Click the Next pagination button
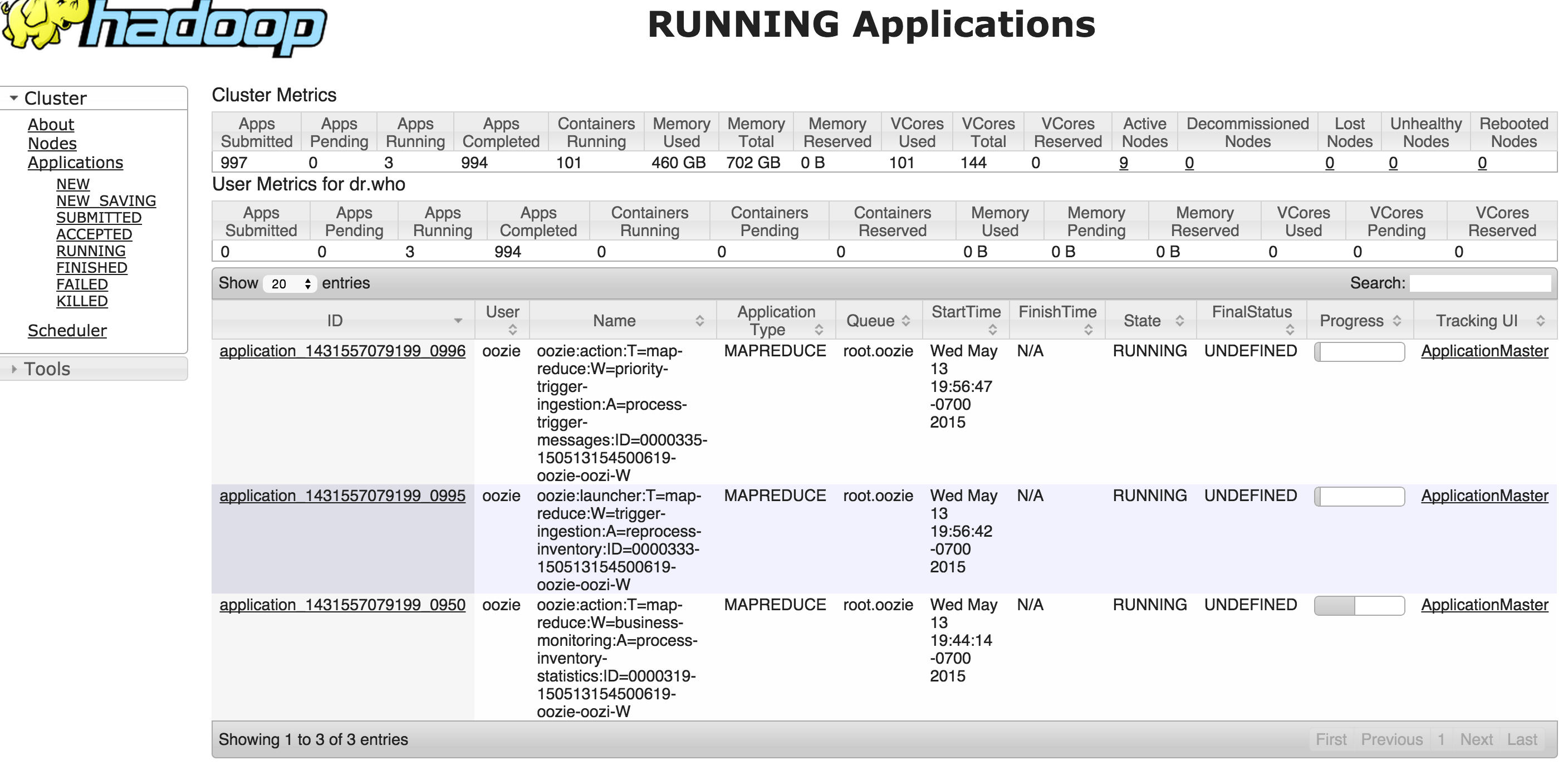 point(1476,739)
